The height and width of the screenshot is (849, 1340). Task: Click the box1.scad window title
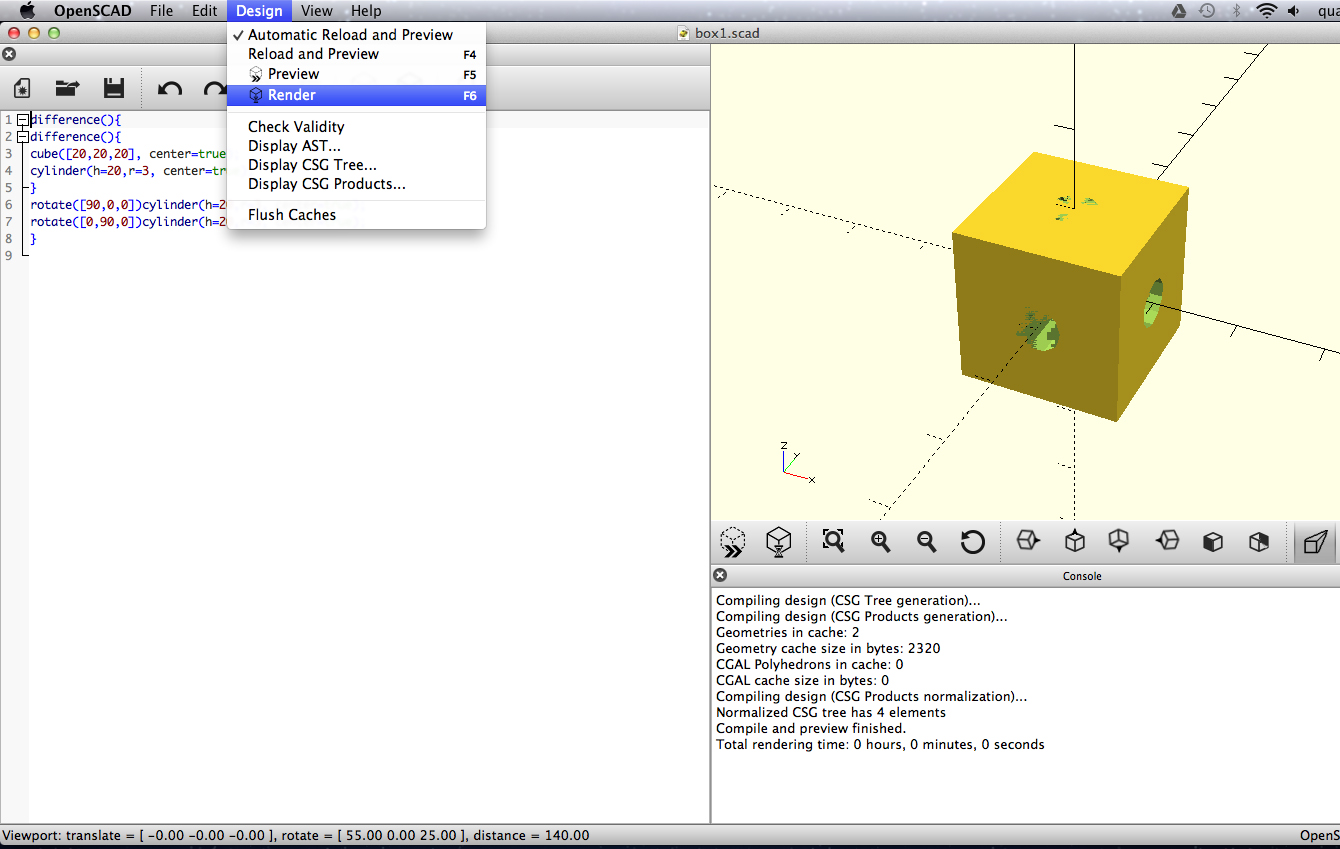pos(727,33)
